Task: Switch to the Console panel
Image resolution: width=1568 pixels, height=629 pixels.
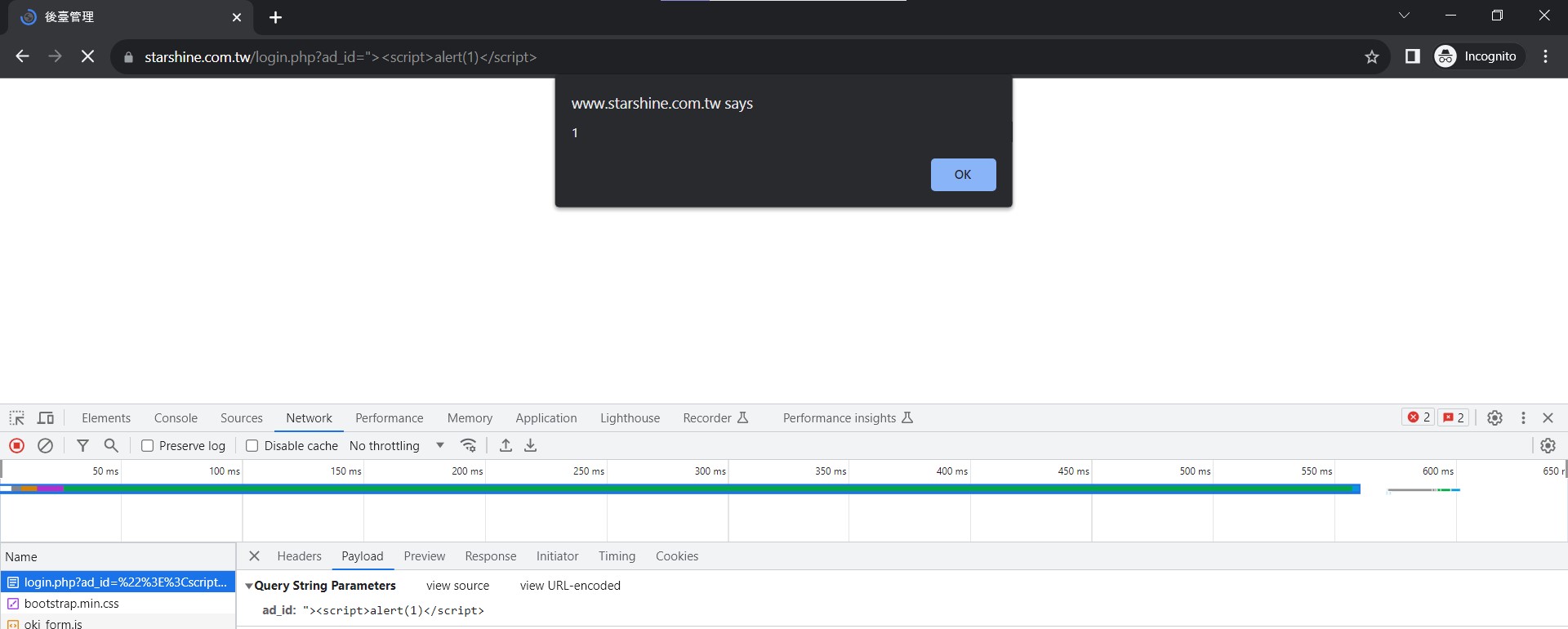Action: tap(176, 418)
